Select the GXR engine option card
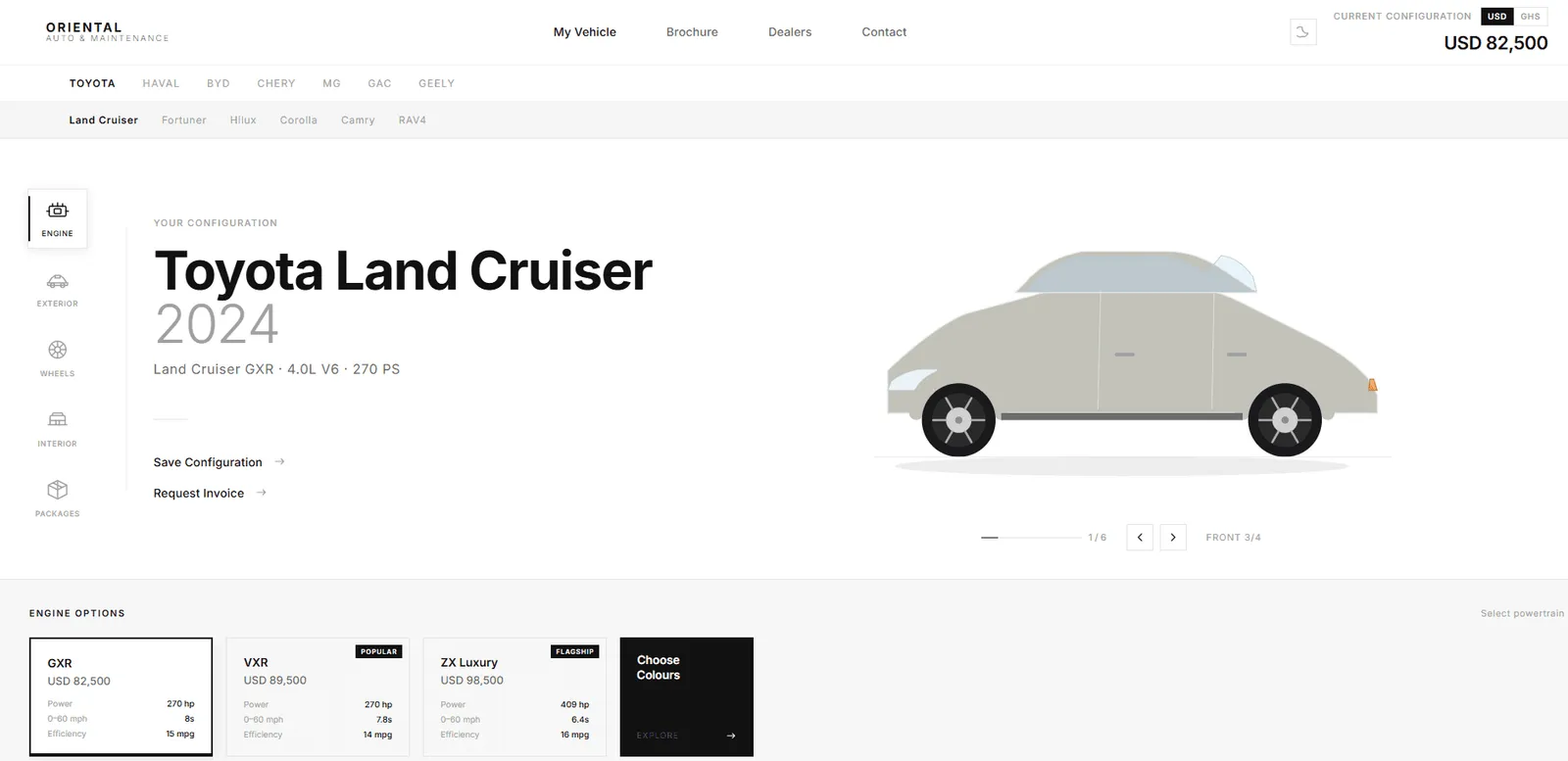Image resolution: width=1568 pixels, height=761 pixels. [122, 696]
